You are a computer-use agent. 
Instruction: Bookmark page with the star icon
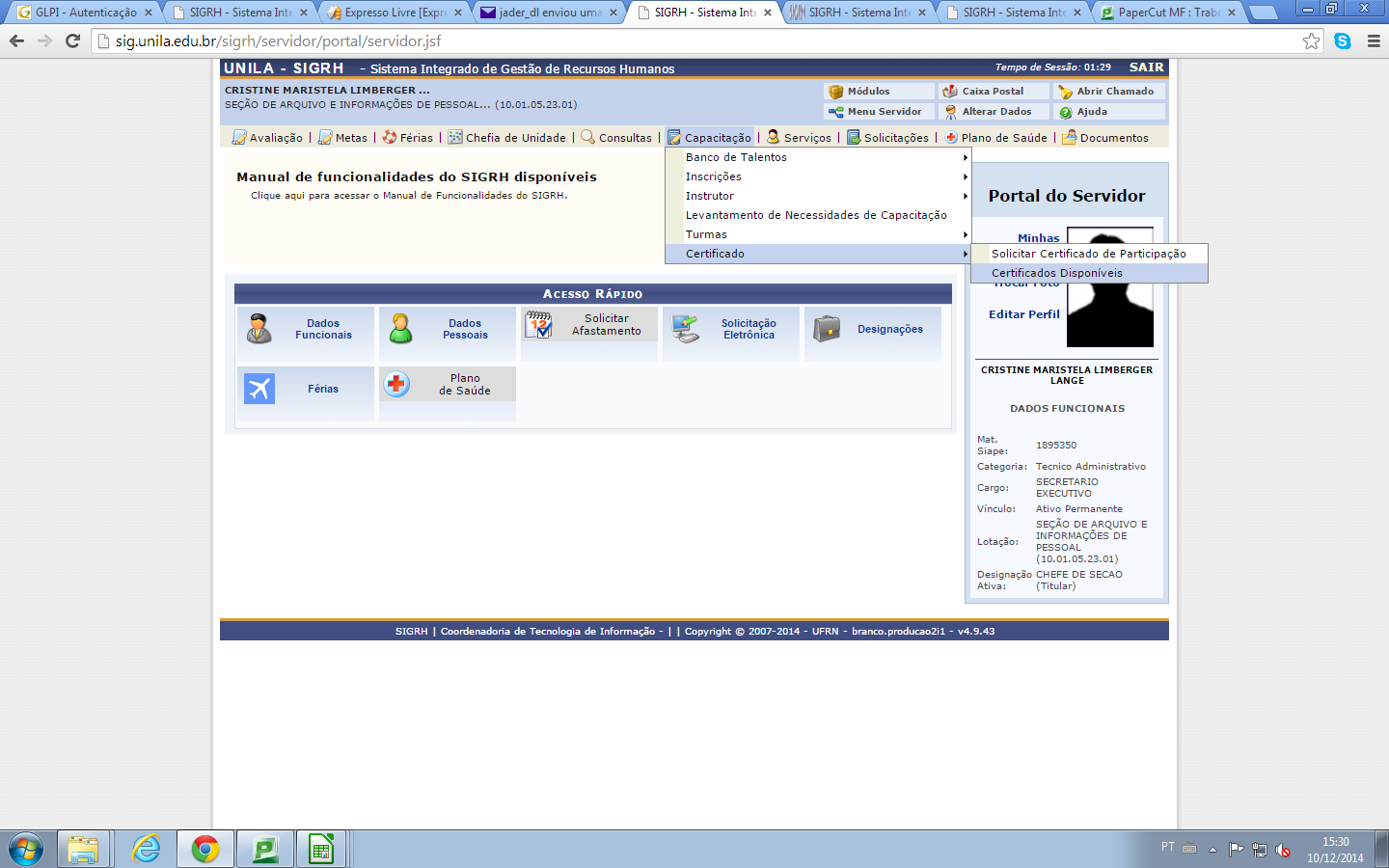[x=1311, y=41]
